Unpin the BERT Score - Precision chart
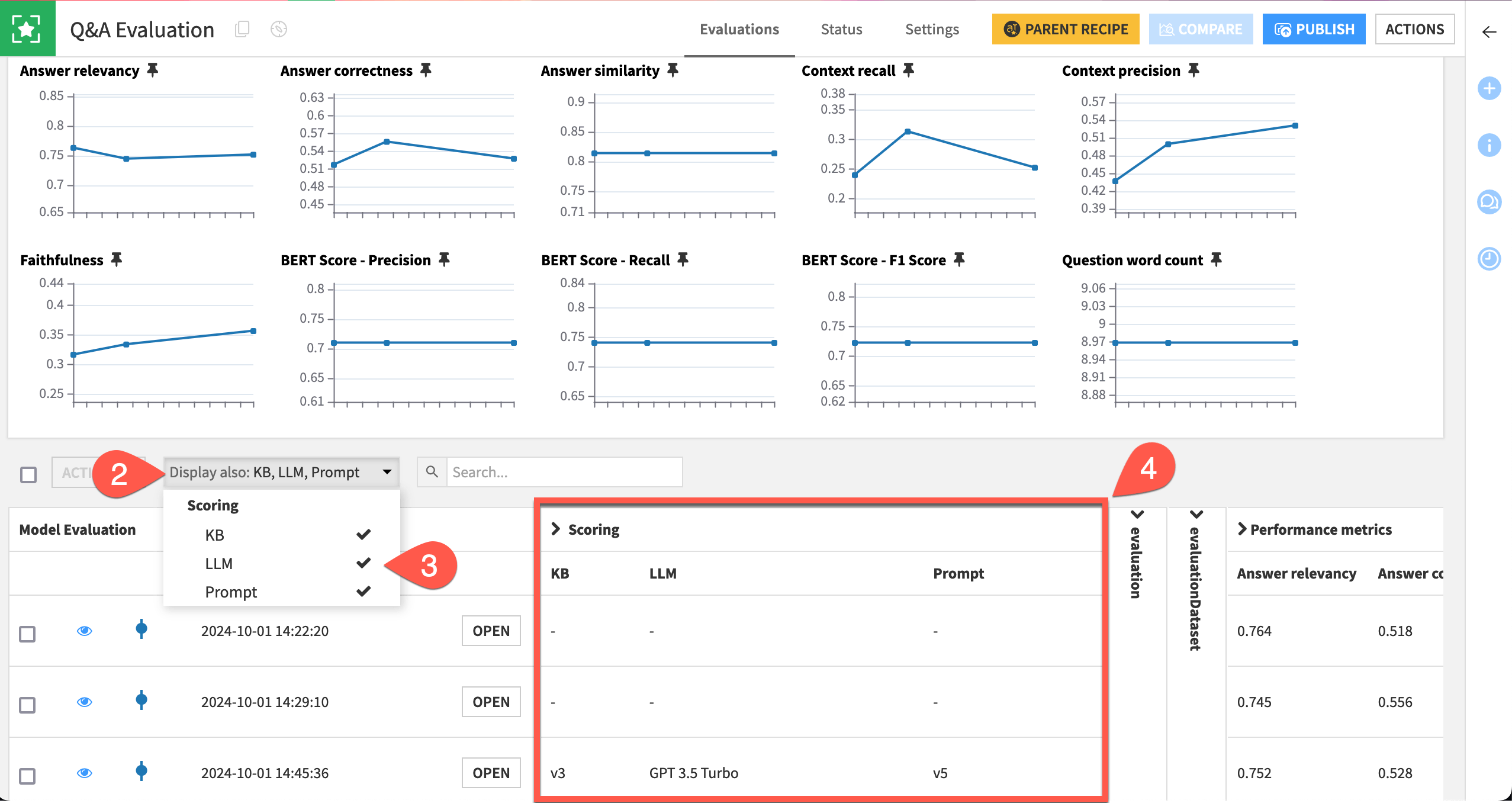1512x803 pixels. pyautogui.click(x=444, y=259)
